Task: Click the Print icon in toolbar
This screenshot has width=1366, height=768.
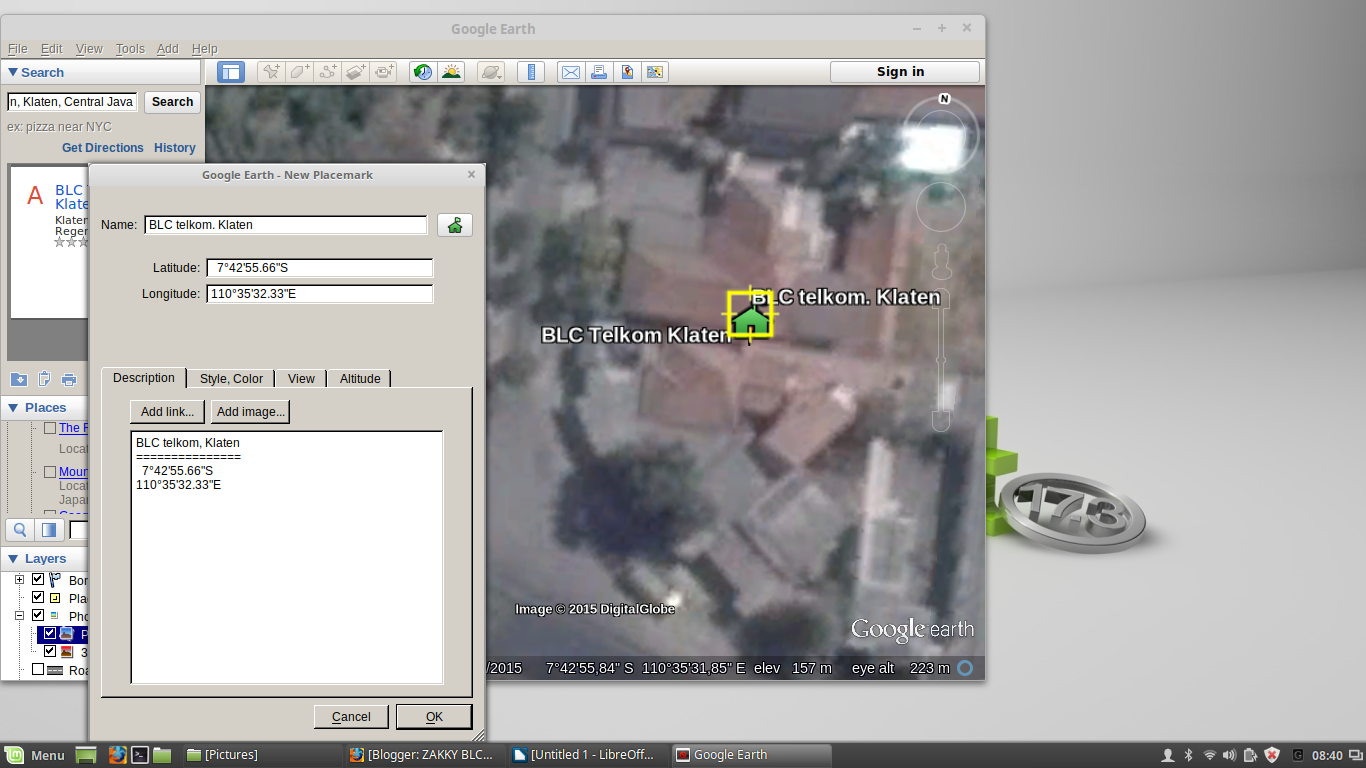Action: [599, 72]
